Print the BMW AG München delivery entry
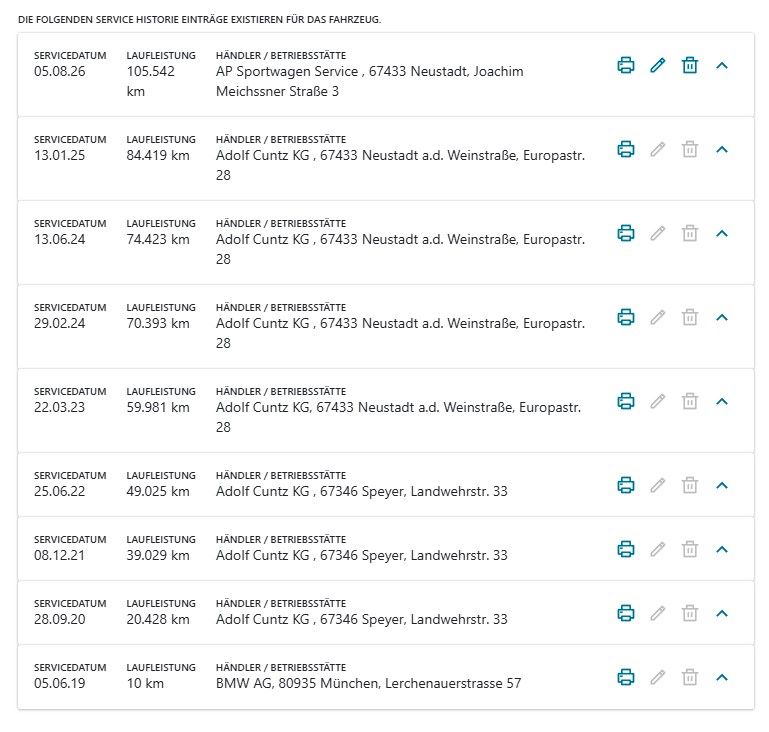Image resolution: width=769 pixels, height=732 pixels. tap(625, 677)
